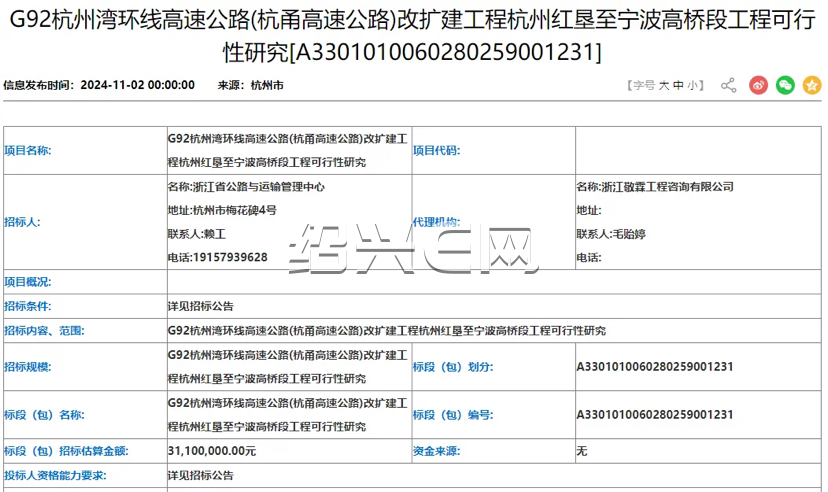Click phone number 19157939628

click(230, 258)
